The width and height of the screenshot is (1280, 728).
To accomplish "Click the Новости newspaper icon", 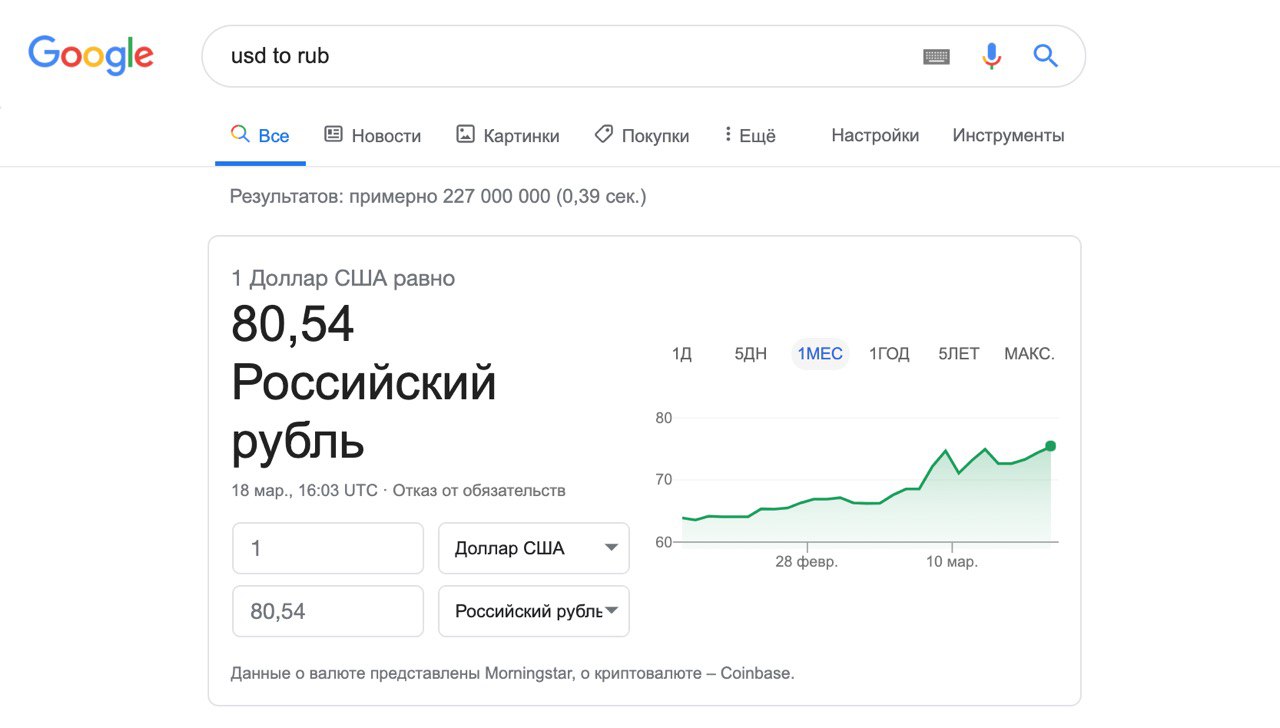I will 334,134.
